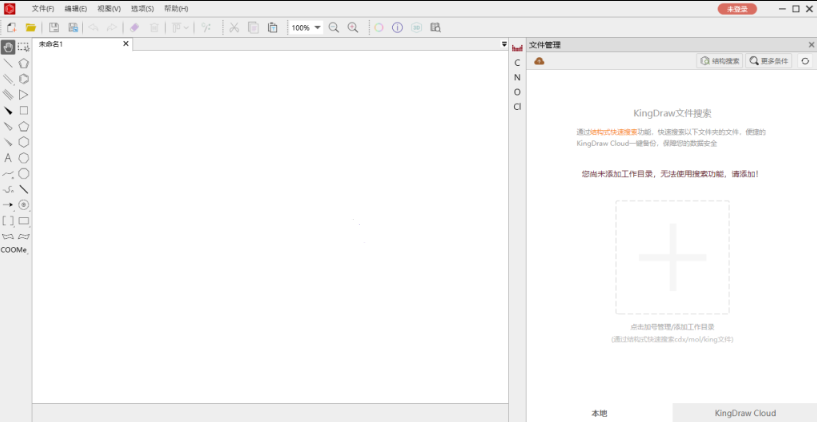Viewport: 817px width, 422px height.
Task: Click the cloud upload icon
Action: pyautogui.click(x=539, y=61)
